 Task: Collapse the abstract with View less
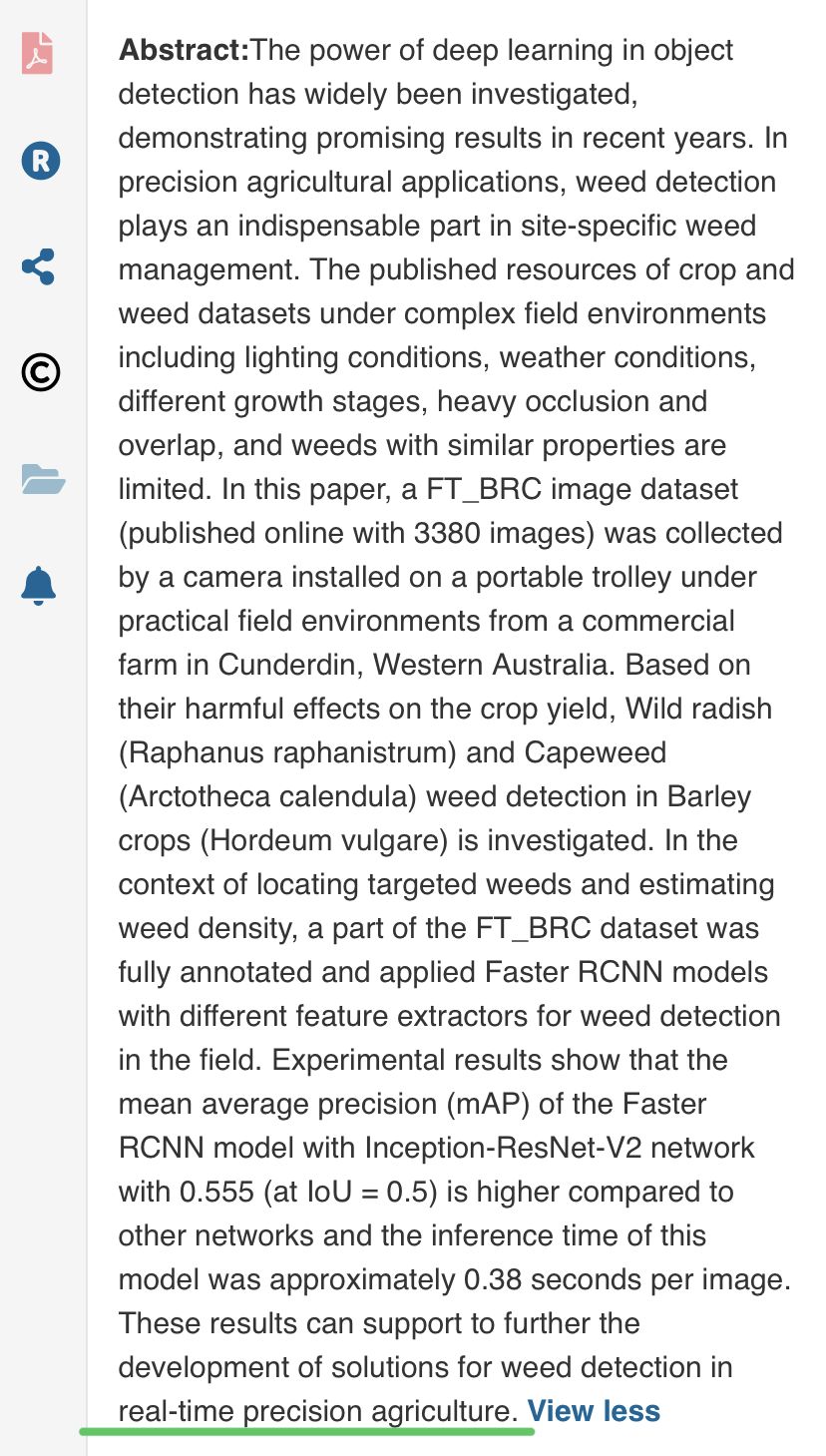pyautogui.click(x=594, y=1411)
